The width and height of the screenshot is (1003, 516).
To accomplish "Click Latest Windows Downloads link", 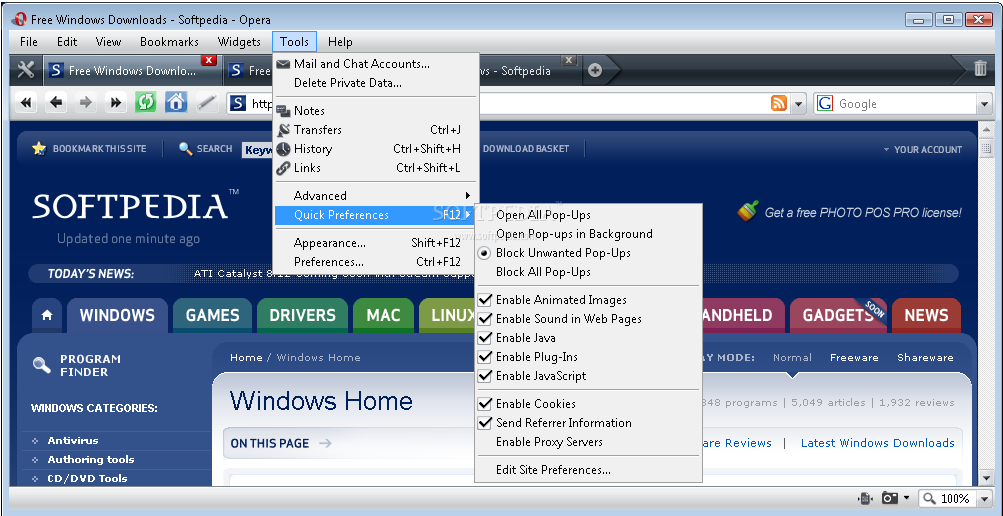I will coord(878,443).
